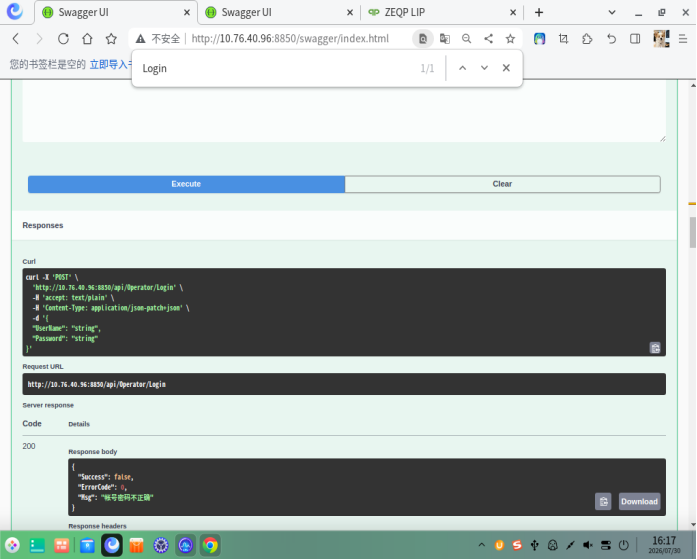The image size is (697, 560).
Task: Close the ZEQP LIP tab
Action: tap(513, 12)
